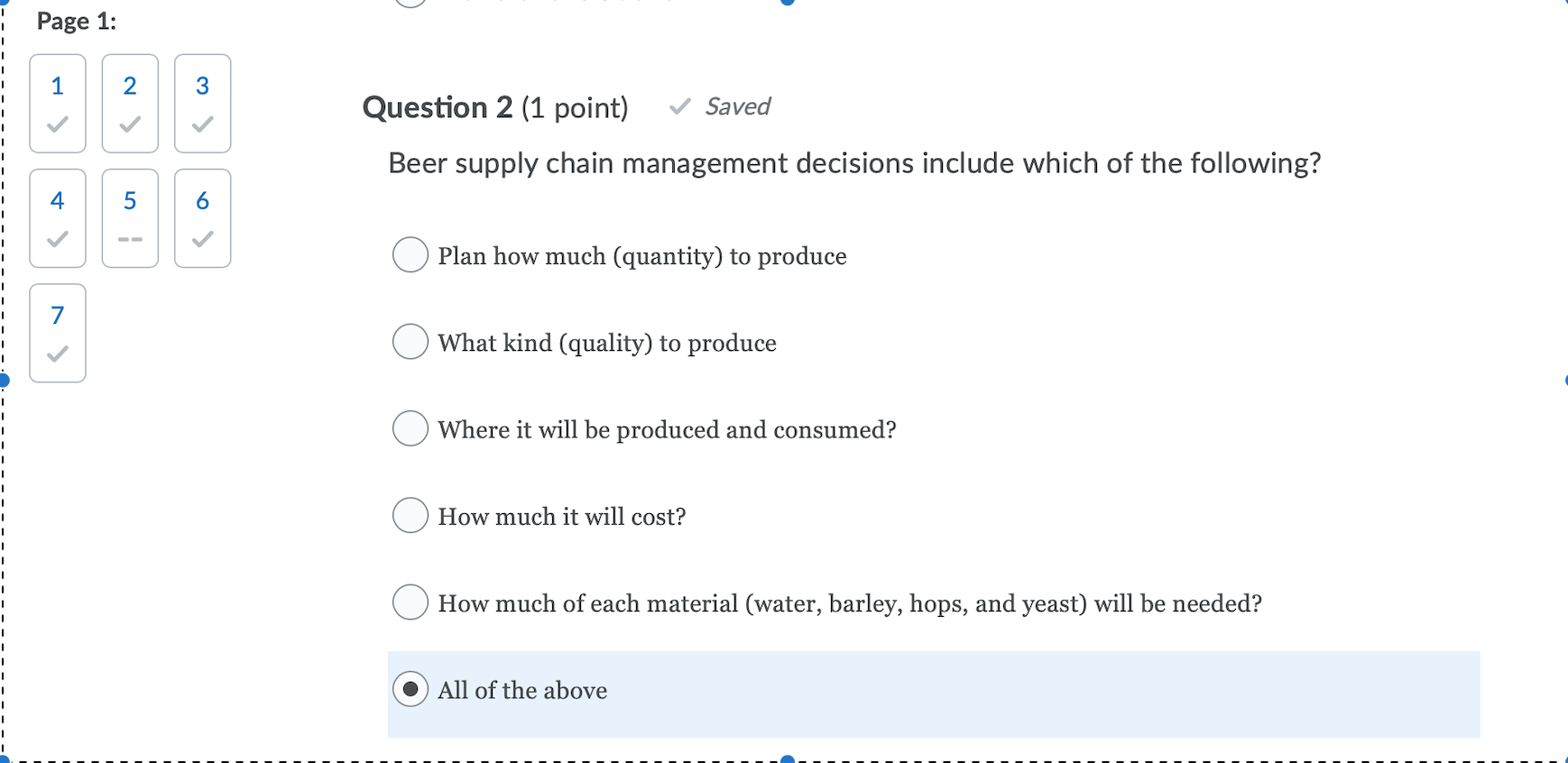The height and width of the screenshot is (763, 1568).
Task: Click the unanswered question 5 icon
Action: tap(130, 218)
